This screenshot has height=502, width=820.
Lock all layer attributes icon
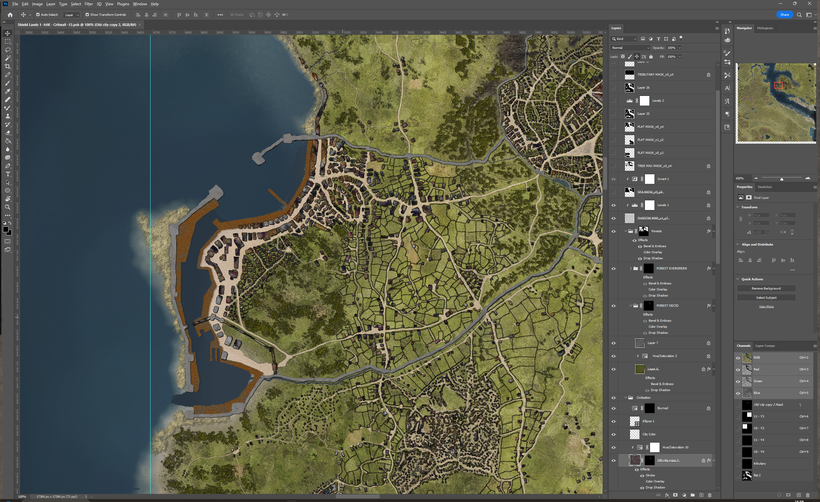click(x=651, y=56)
